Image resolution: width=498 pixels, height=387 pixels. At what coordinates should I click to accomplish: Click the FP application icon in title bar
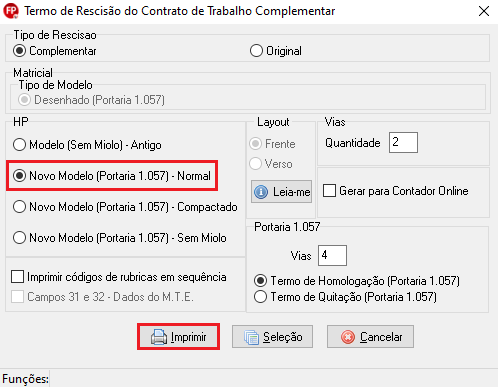click(x=11, y=11)
